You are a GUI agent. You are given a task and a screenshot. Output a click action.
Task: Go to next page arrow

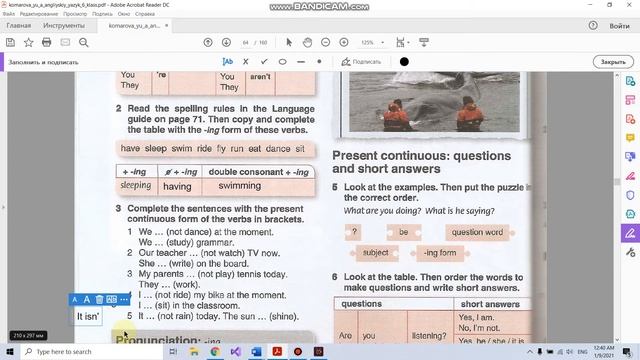coord(226,42)
